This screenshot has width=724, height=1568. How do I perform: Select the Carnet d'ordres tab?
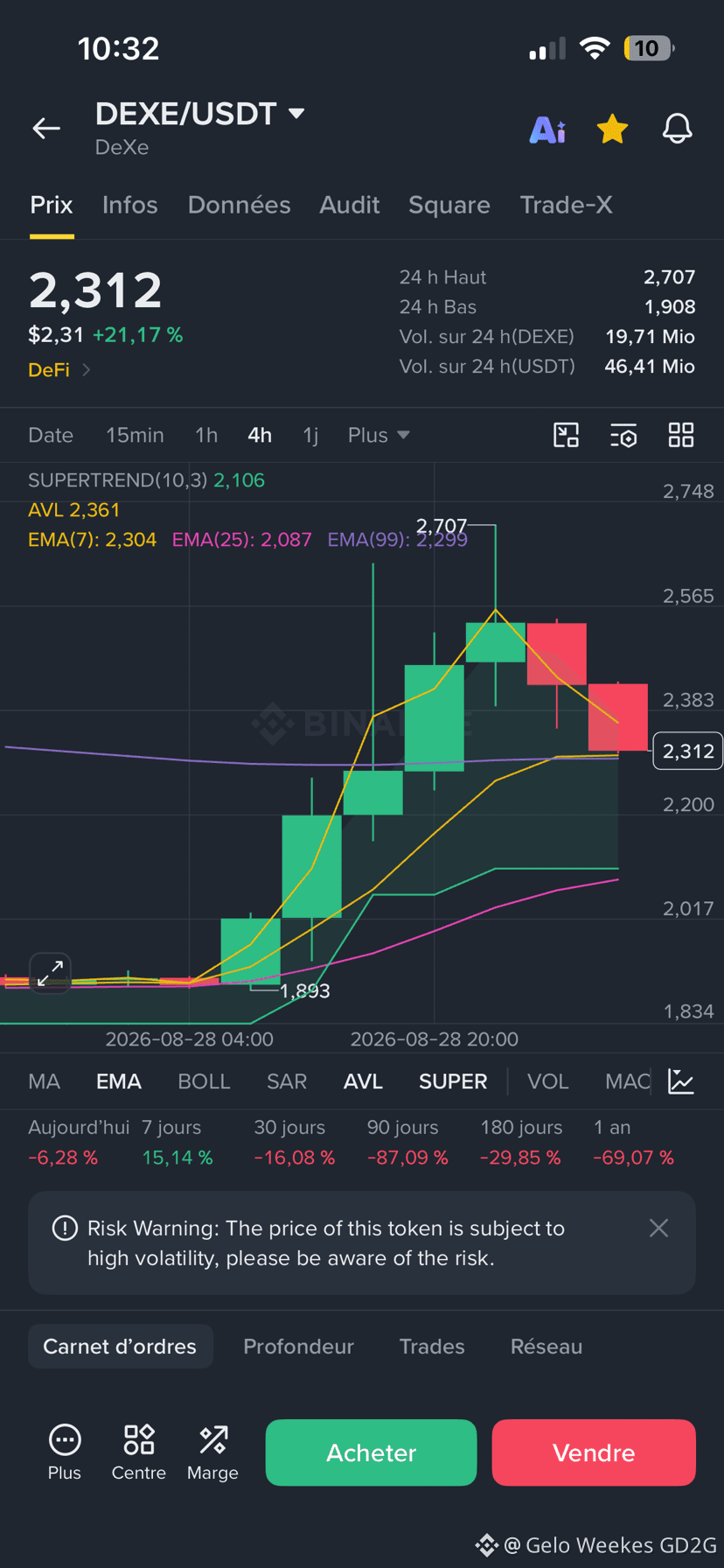[121, 1347]
